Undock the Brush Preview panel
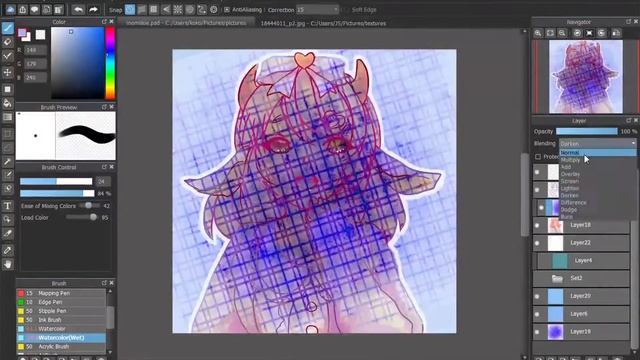 [x=104, y=107]
